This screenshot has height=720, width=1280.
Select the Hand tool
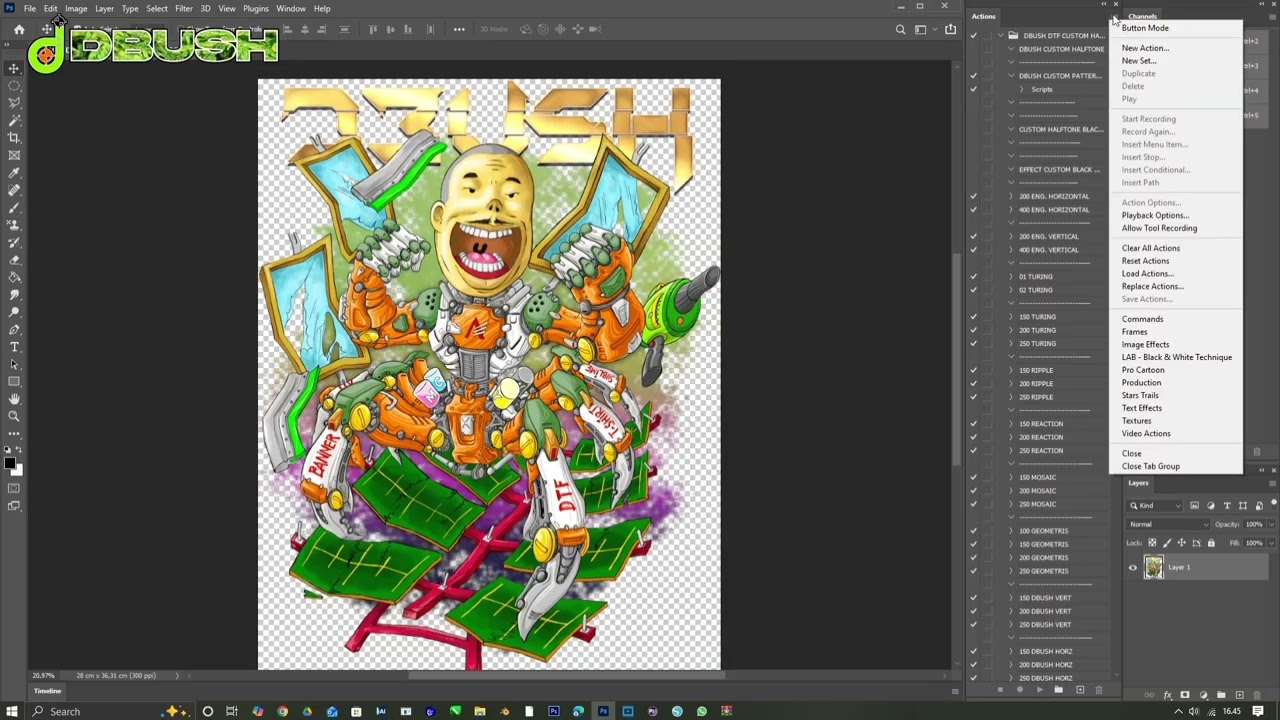point(14,398)
